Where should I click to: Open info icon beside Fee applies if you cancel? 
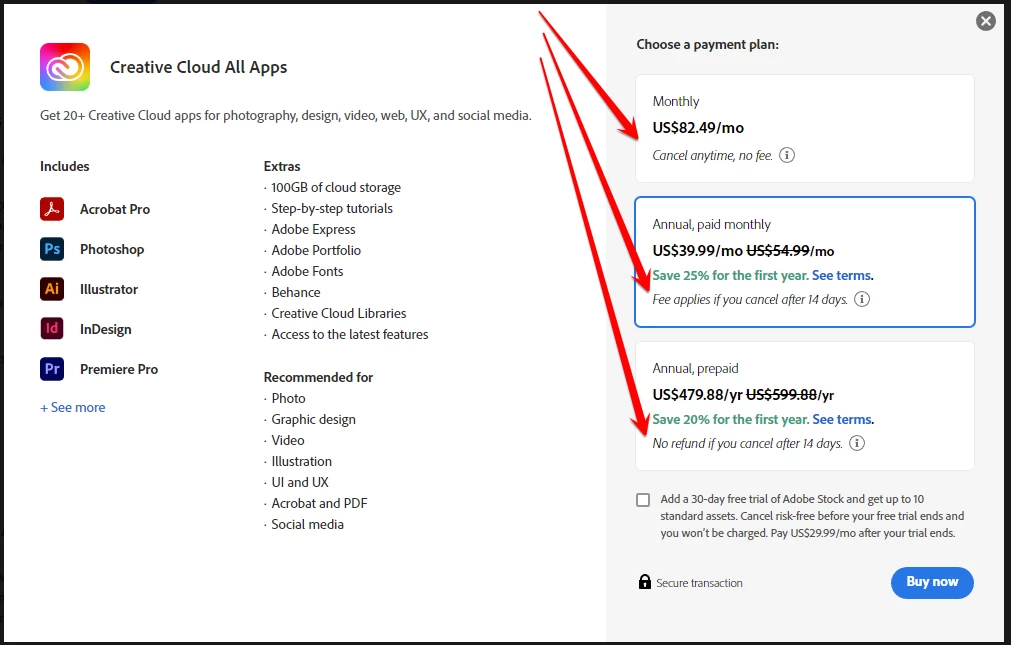862,299
